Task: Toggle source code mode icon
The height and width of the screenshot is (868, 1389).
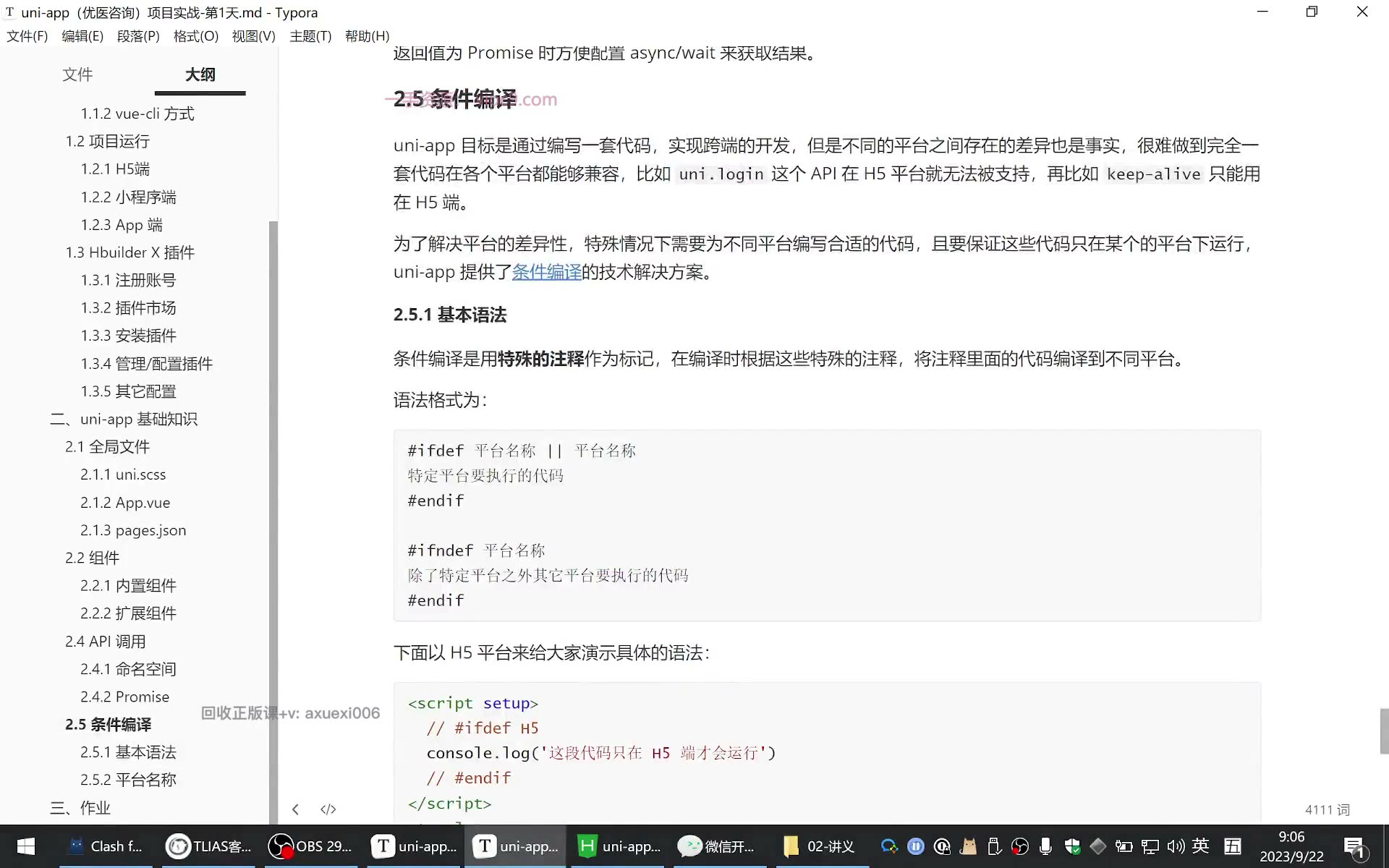Action: tap(328, 809)
